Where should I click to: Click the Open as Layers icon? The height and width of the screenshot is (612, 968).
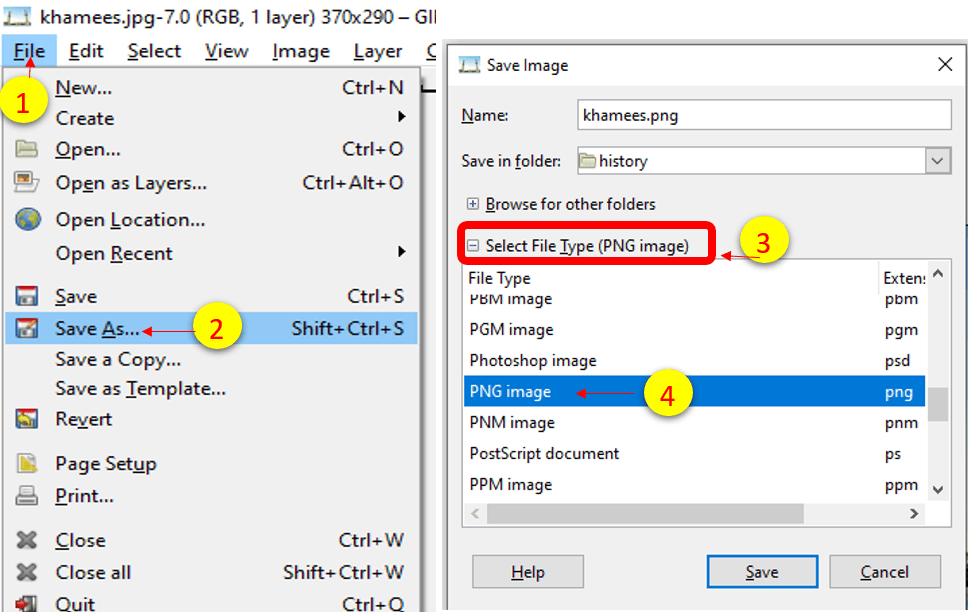[27, 182]
